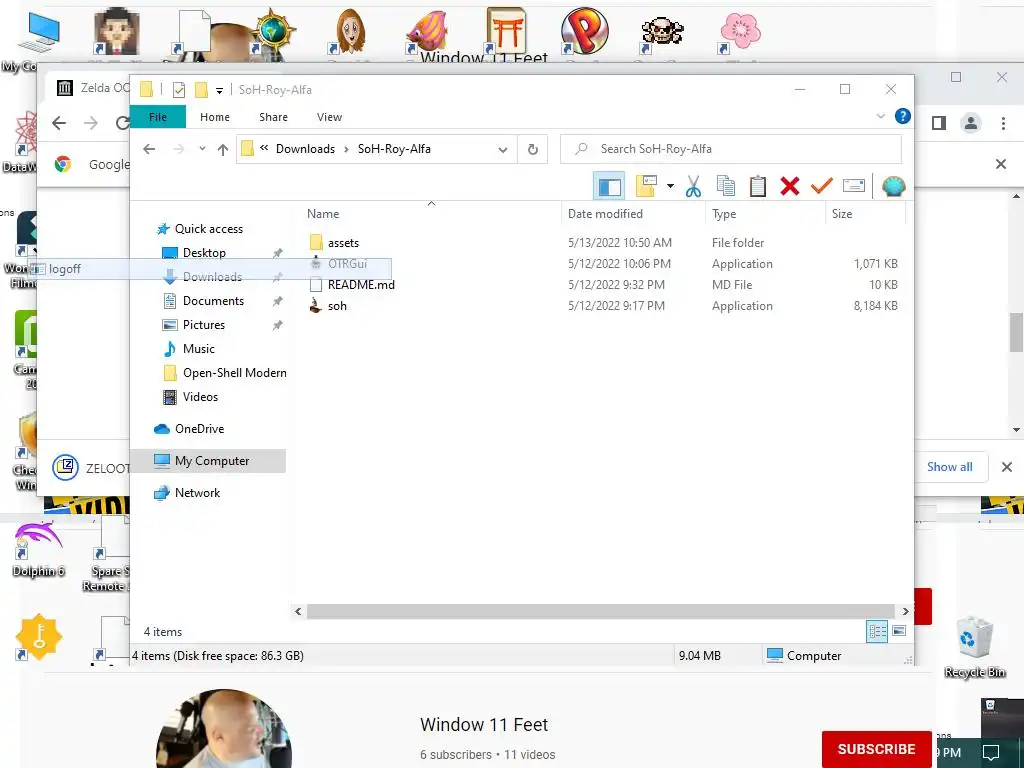The width and height of the screenshot is (1024, 768).
Task: Open the Home ribbon tab
Action: (x=215, y=117)
